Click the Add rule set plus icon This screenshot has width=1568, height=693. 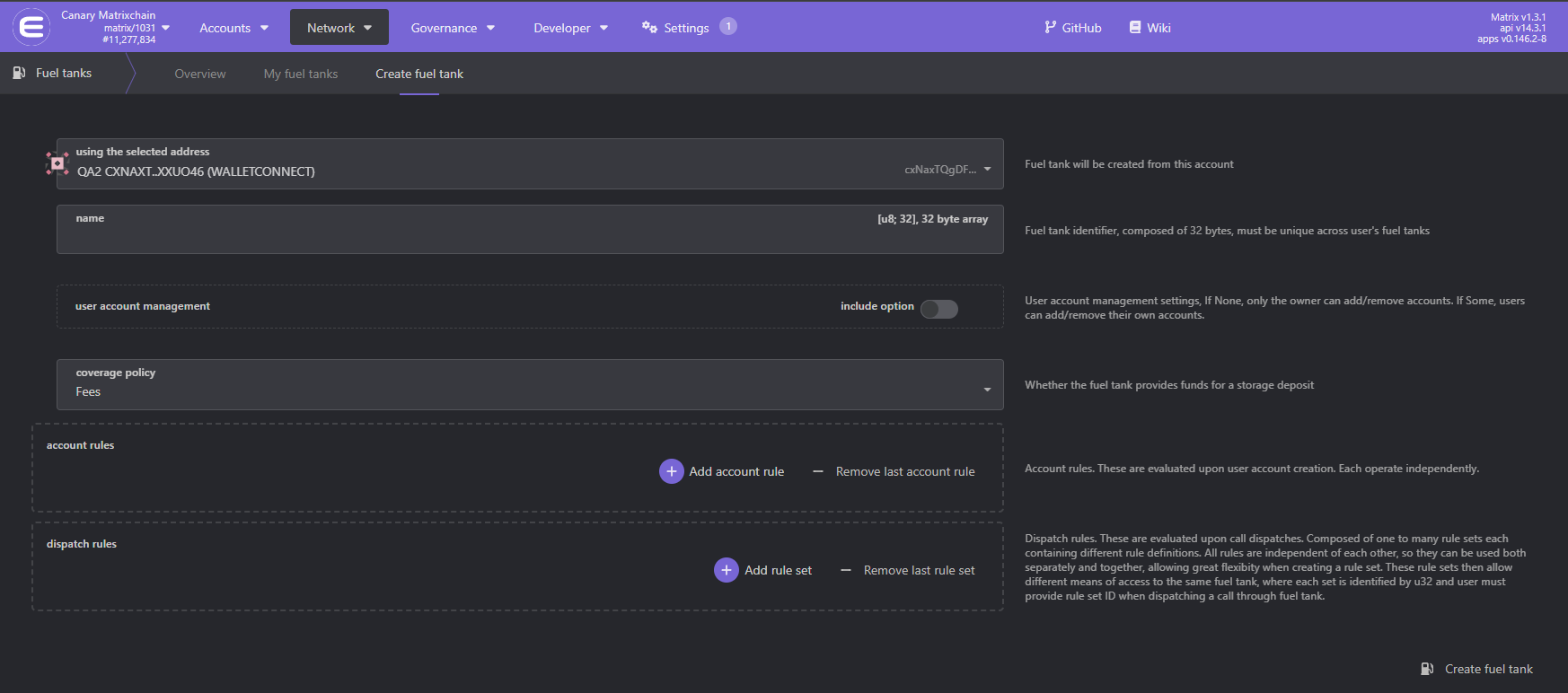[727, 570]
